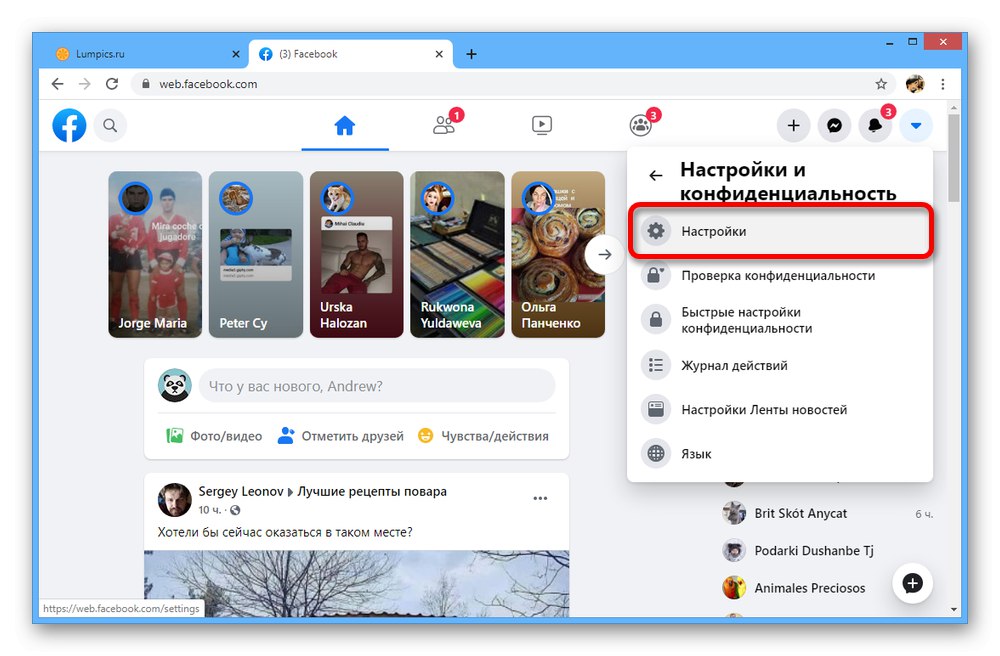
Task: Click the plus Create button in header
Action: pos(793,126)
